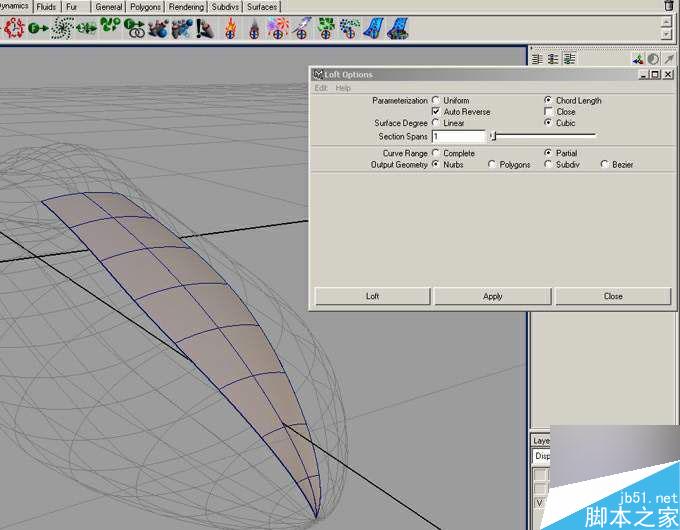Switch to the Polygons shelf tab
The width and height of the screenshot is (680, 530).
(145, 7)
